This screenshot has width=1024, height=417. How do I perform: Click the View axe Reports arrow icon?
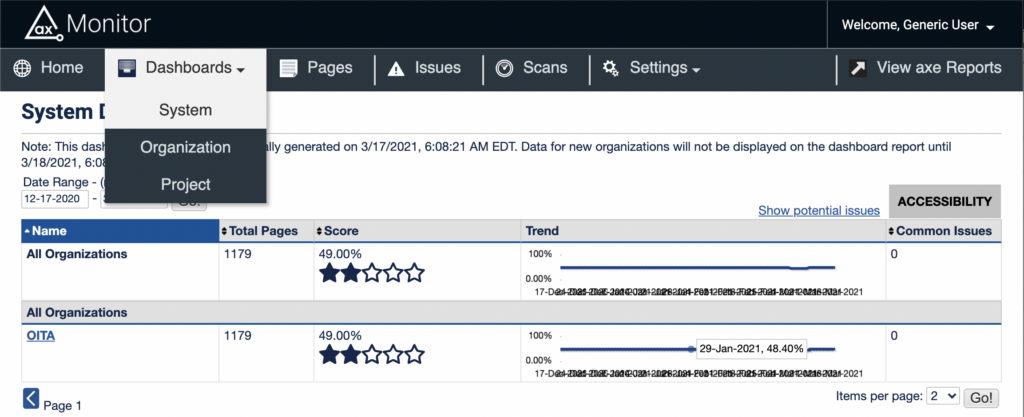point(857,69)
